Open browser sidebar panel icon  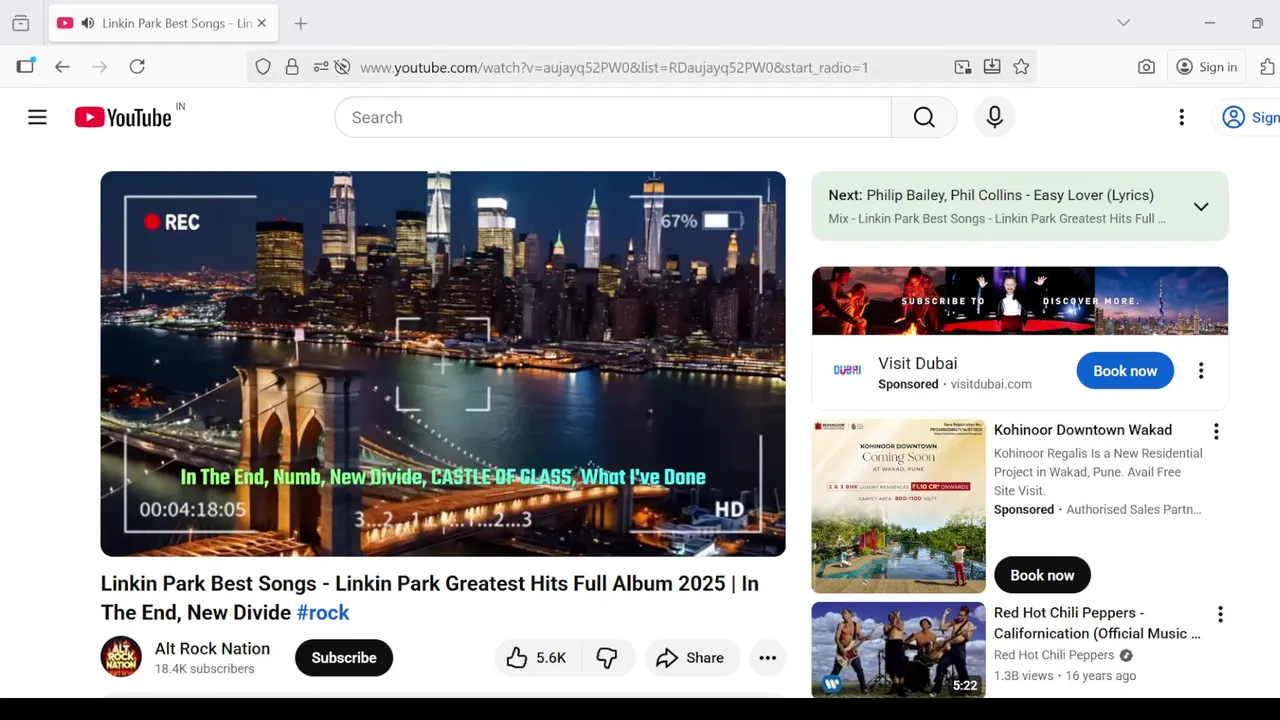pyautogui.click(x=25, y=67)
